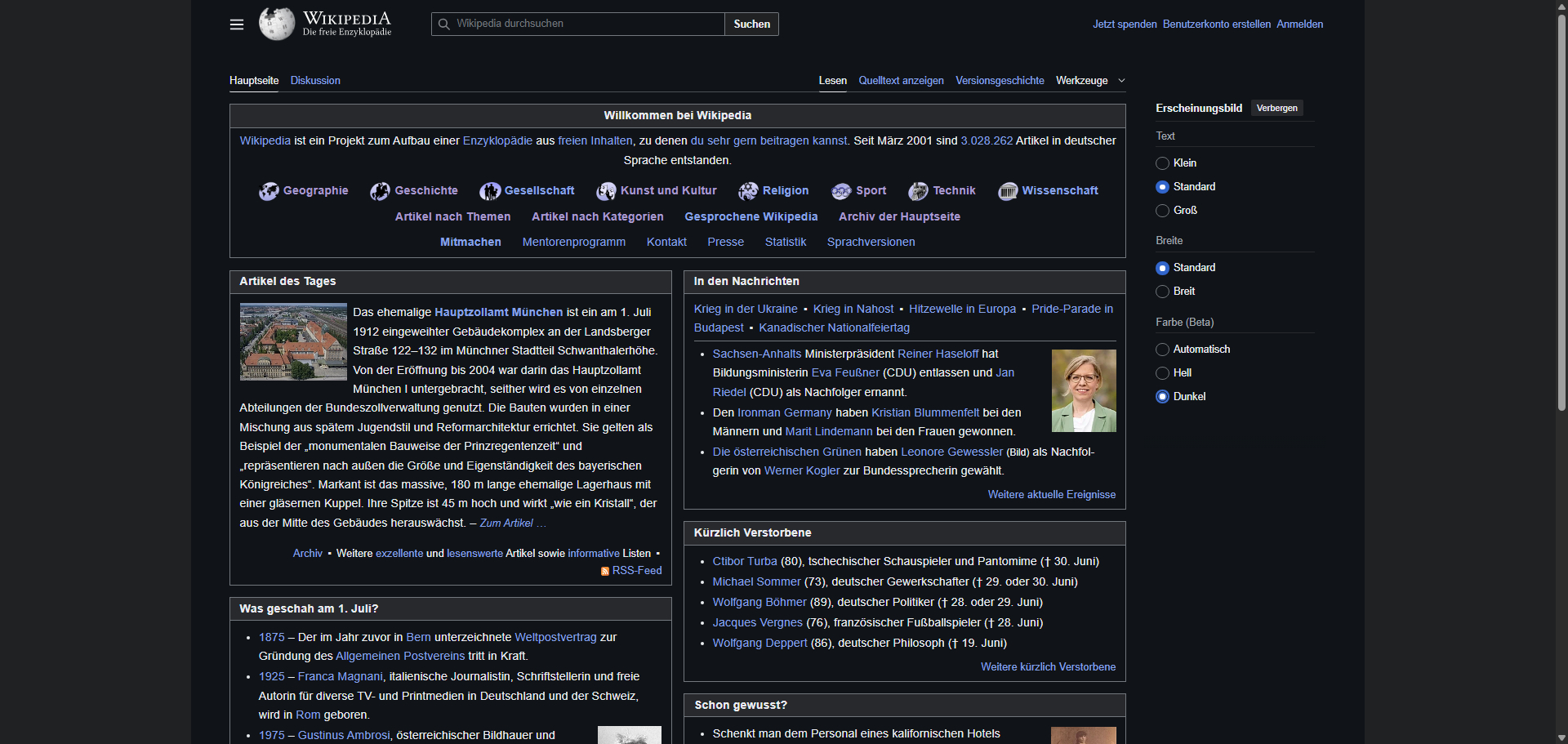Open the Hauptzollamt München article link

tap(498, 312)
